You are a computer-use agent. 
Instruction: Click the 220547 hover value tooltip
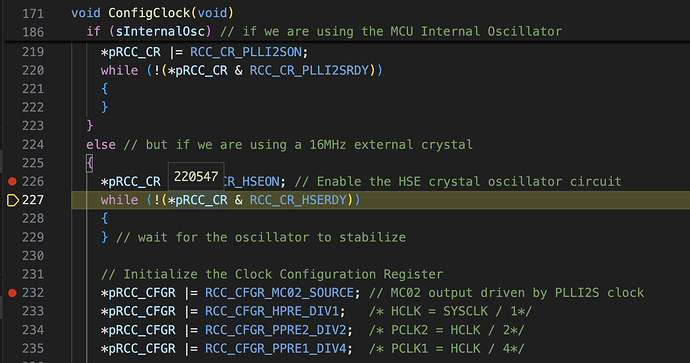tap(196, 176)
